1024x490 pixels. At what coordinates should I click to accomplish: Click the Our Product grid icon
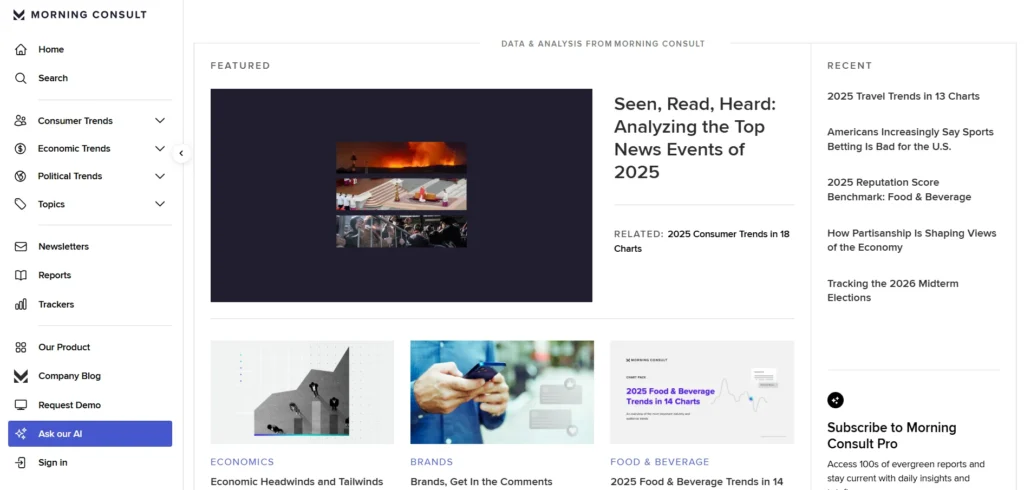click(x=20, y=347)
